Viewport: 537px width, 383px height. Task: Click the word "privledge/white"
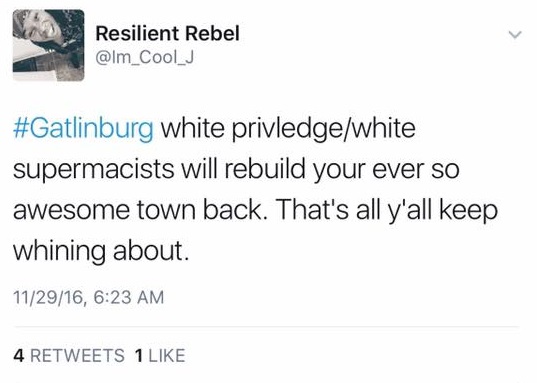click(323, 129)
